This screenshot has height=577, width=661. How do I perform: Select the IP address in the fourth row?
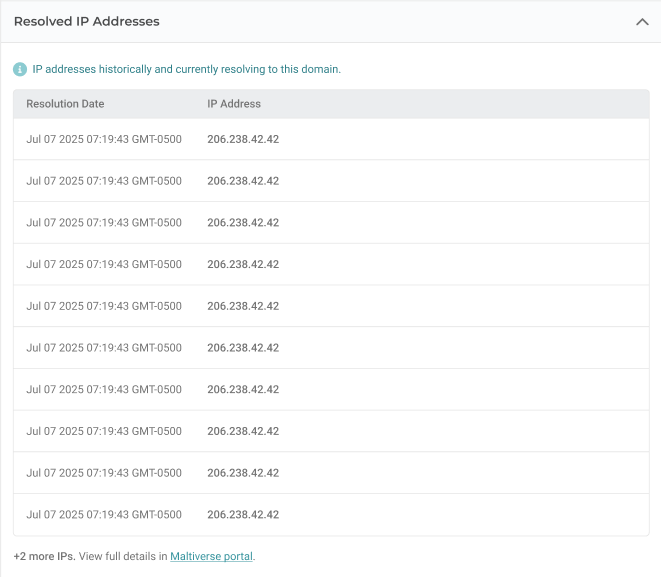point(243,264)
